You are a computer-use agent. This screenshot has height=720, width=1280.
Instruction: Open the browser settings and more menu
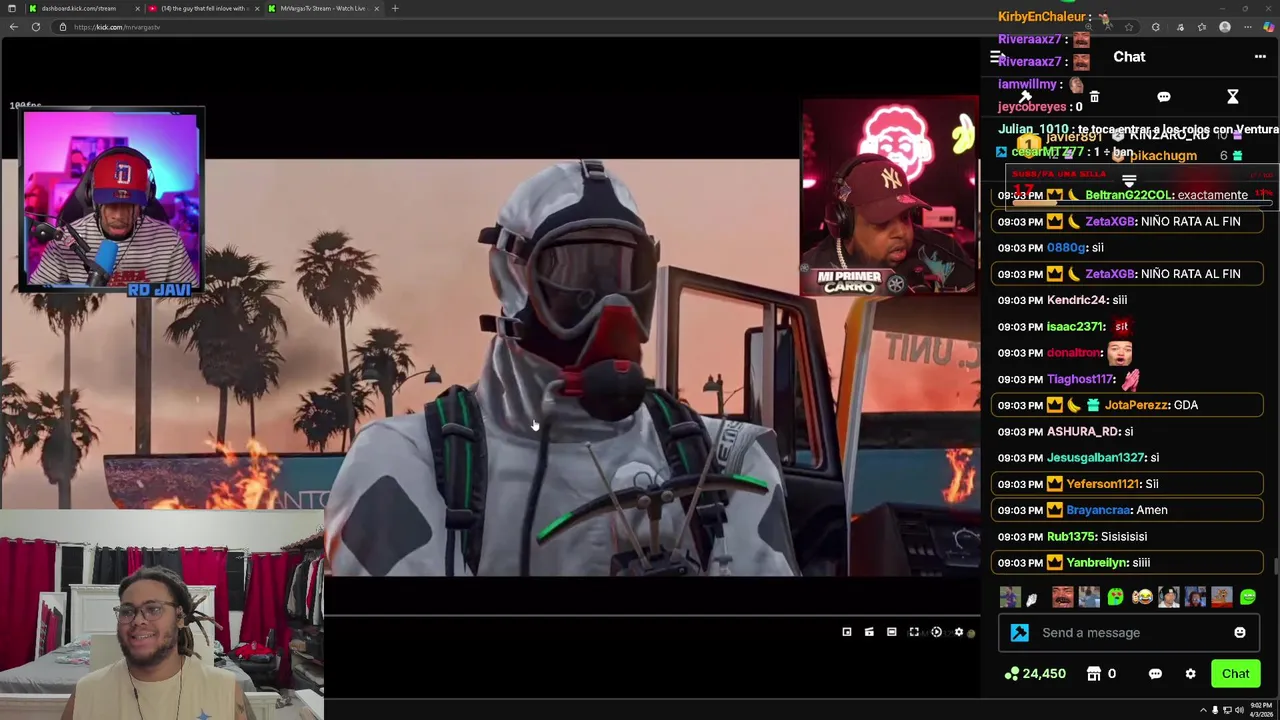click(1247, 27)
